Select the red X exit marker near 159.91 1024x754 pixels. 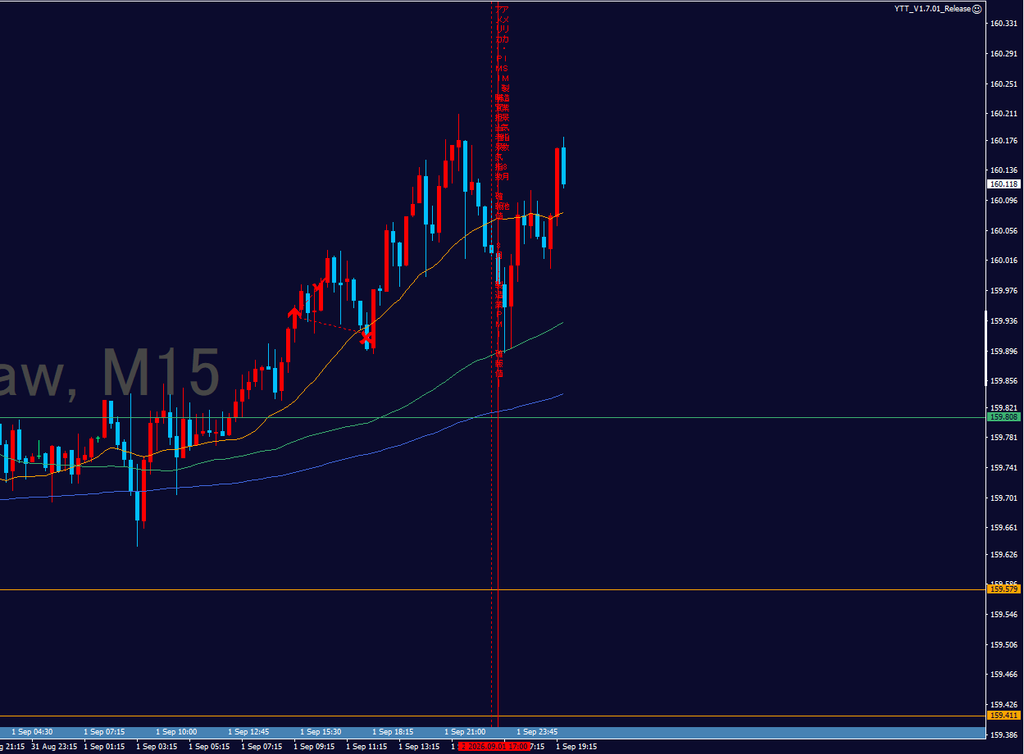pos(366,338)
